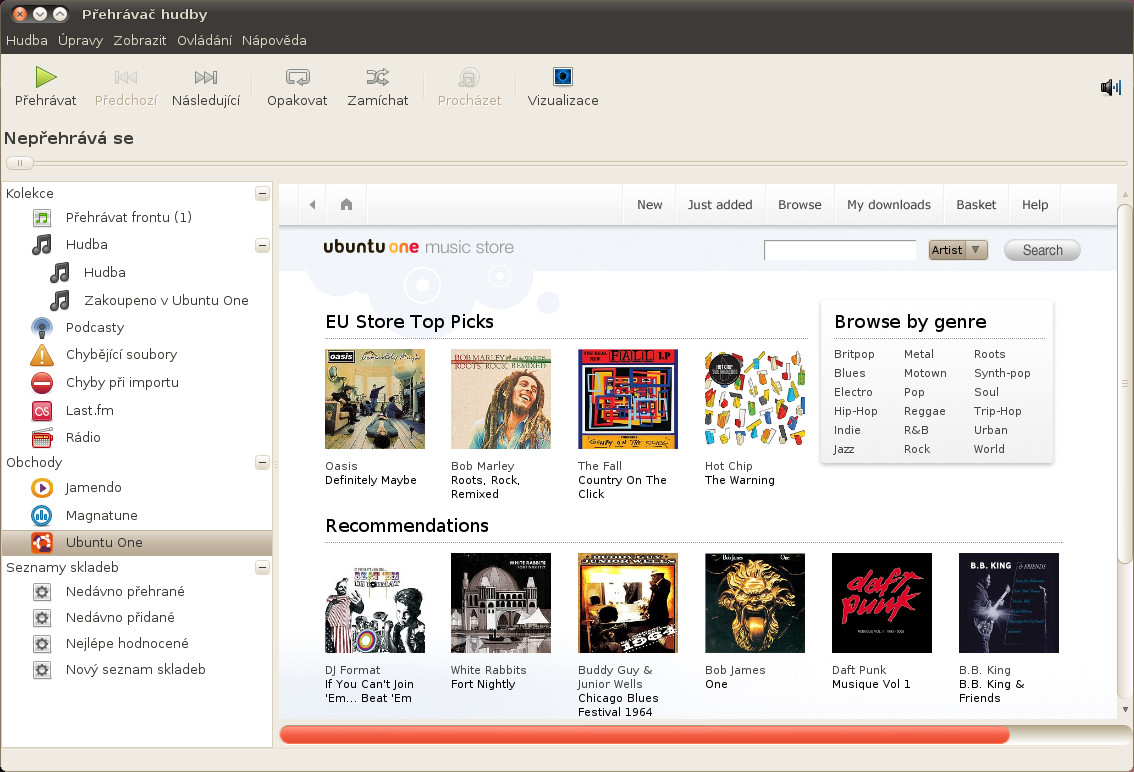This screenshot has width=1134, height=772.
Task: Toggle Opakovat repeat mode
Action: pyautogui.click(x=297, y=87)
